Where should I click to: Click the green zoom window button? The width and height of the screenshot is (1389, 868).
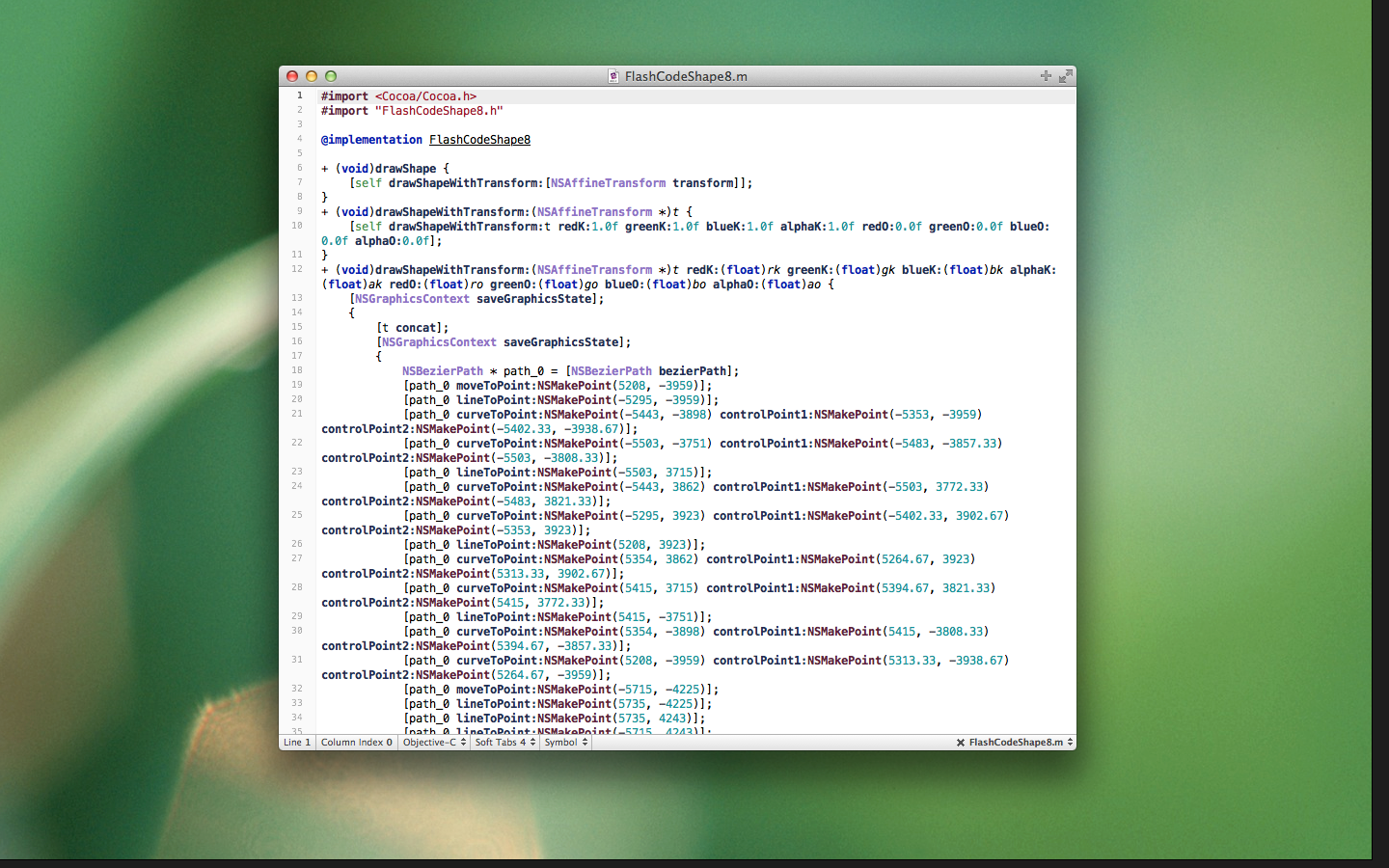(x=331, y=76)
